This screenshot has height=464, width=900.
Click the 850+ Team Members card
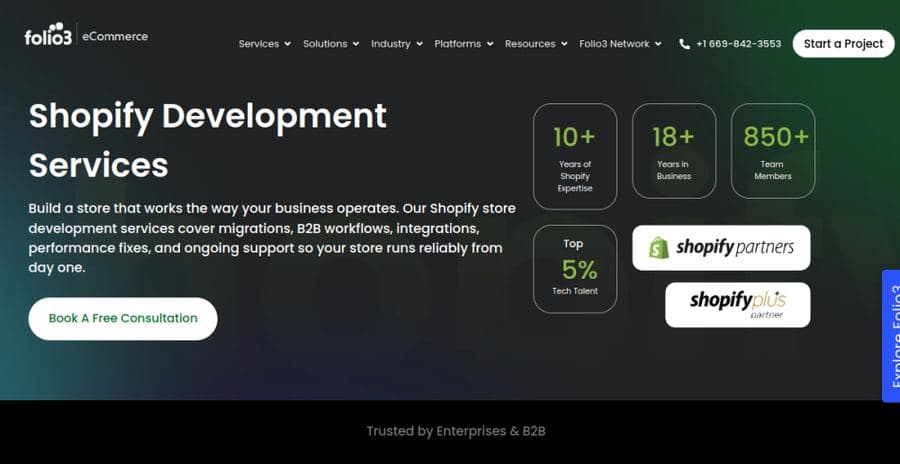click(773, 151)
